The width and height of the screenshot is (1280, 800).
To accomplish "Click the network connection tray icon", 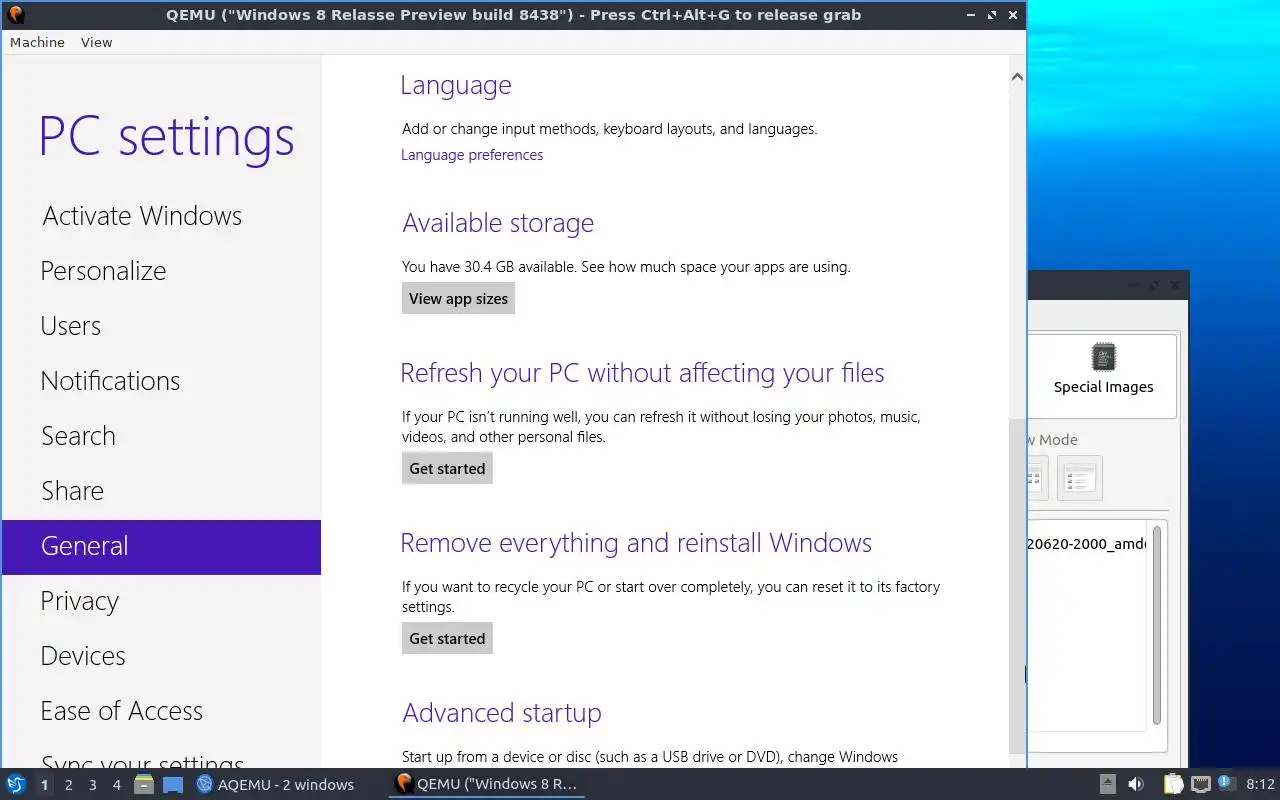I will tap(1200, 784).
